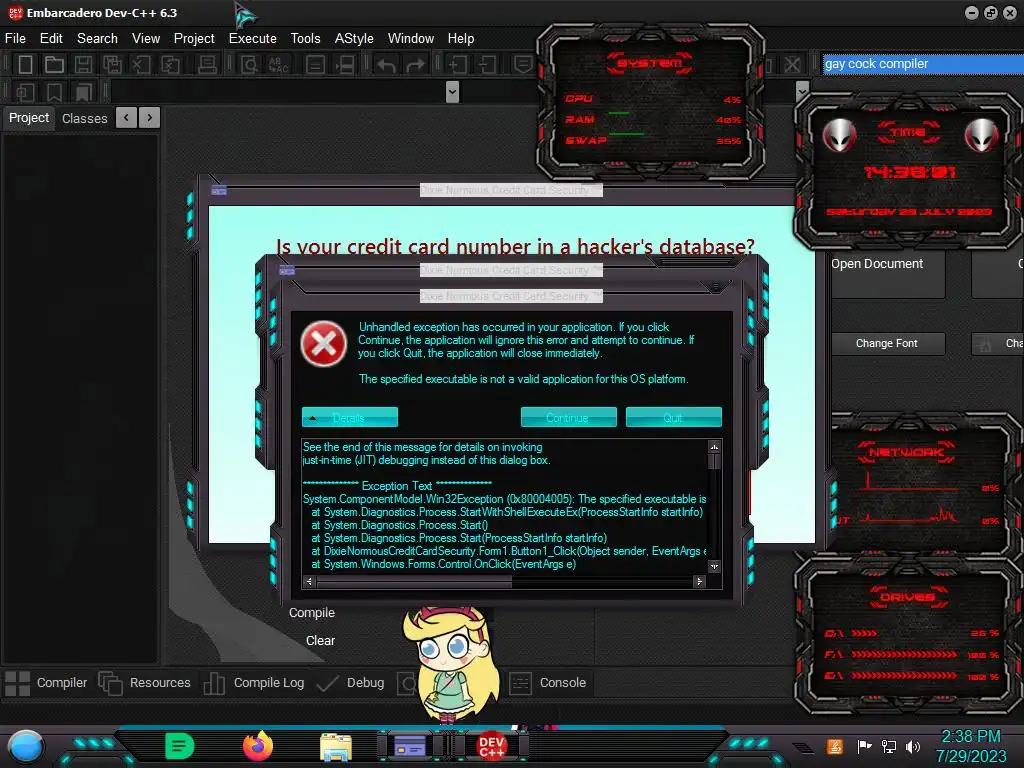Click the Compile button
1024x768 pixels.
(312, 613)
